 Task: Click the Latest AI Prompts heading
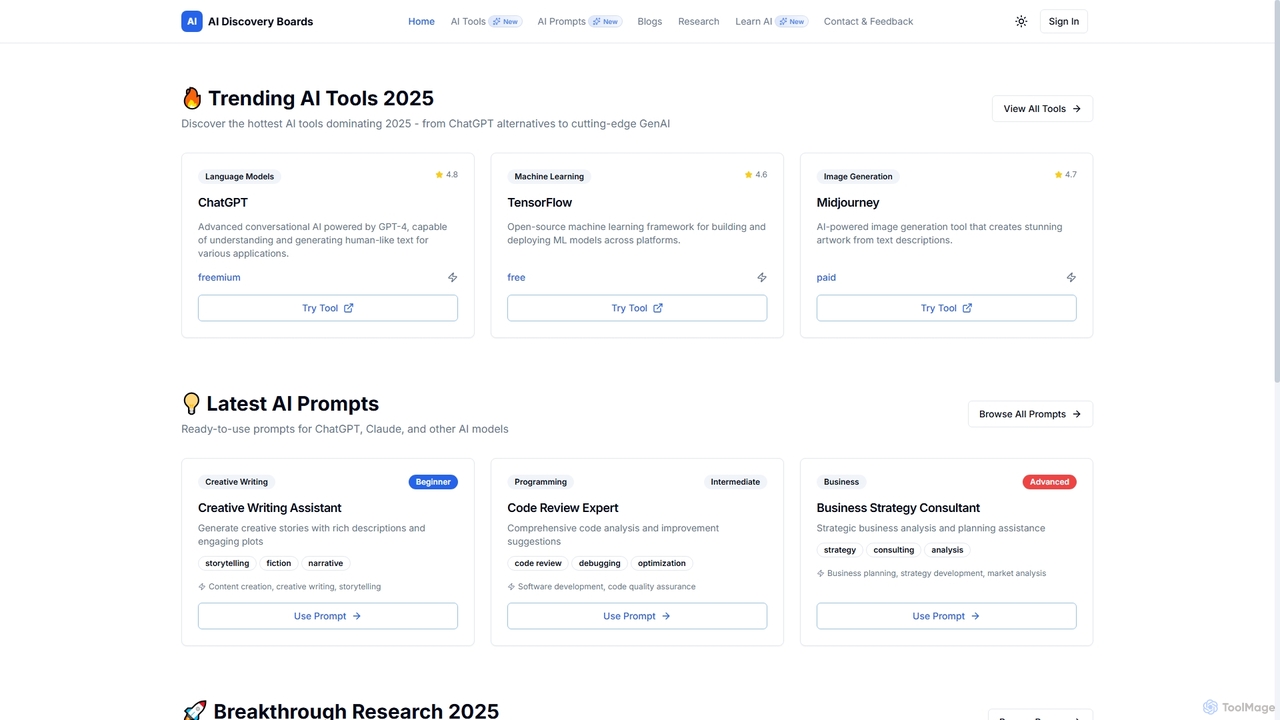280,404
